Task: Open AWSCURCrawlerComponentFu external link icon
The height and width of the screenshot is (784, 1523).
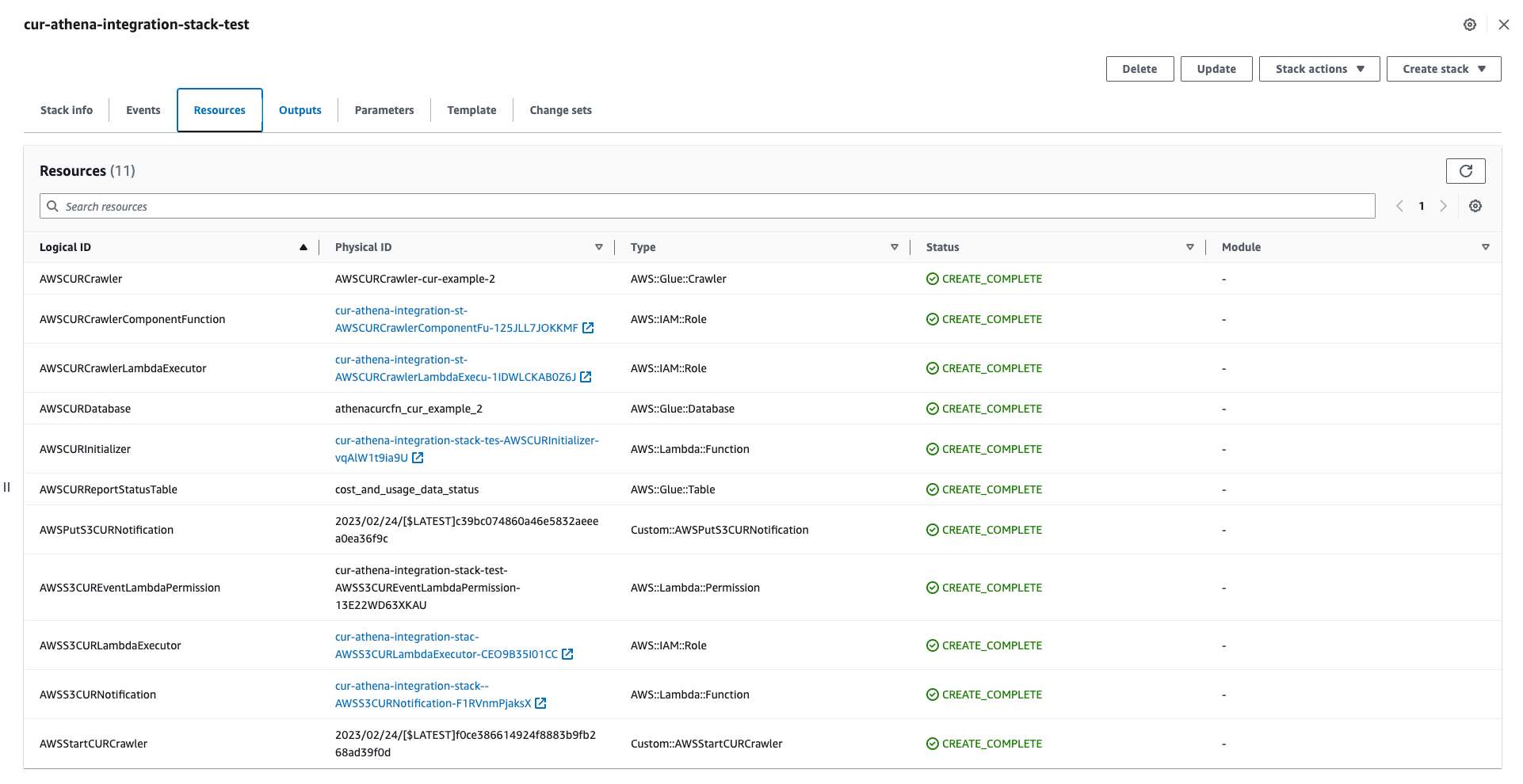Action: [587, 327]
